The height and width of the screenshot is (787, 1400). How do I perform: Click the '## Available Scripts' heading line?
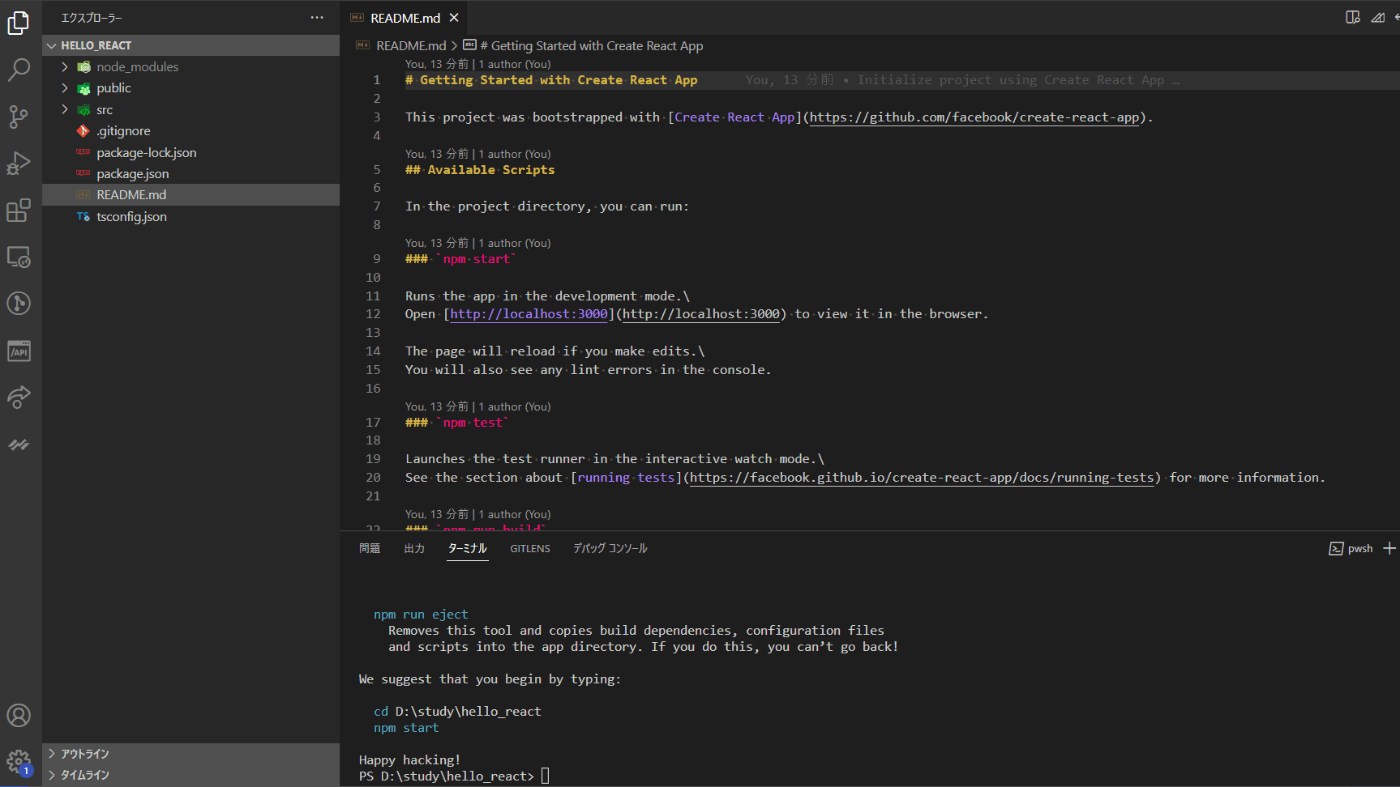coord(480,170)
